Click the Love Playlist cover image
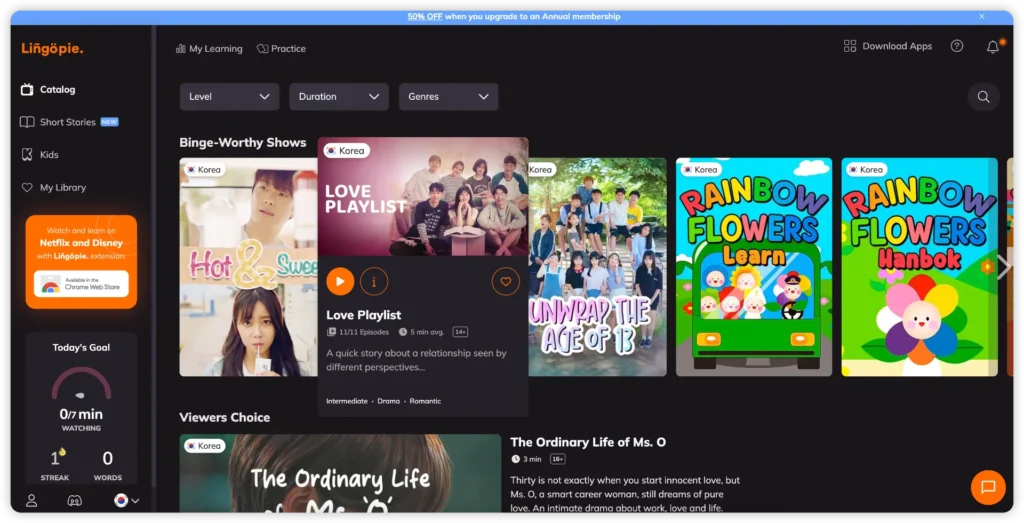1024x523 pixels. pyautogui.click(x=423, y=197)
